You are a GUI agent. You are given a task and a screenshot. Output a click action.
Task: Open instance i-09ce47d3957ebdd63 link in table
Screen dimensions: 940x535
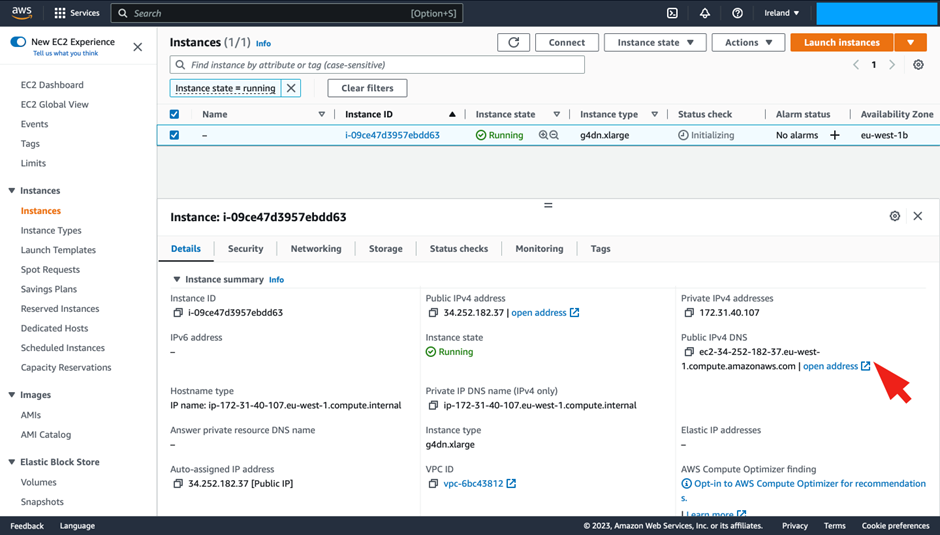pos(392,135)
